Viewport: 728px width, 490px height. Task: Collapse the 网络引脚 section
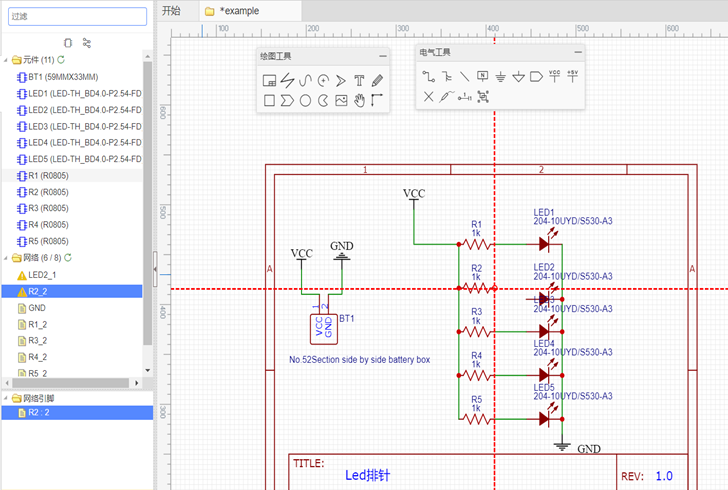coord(5,397)
